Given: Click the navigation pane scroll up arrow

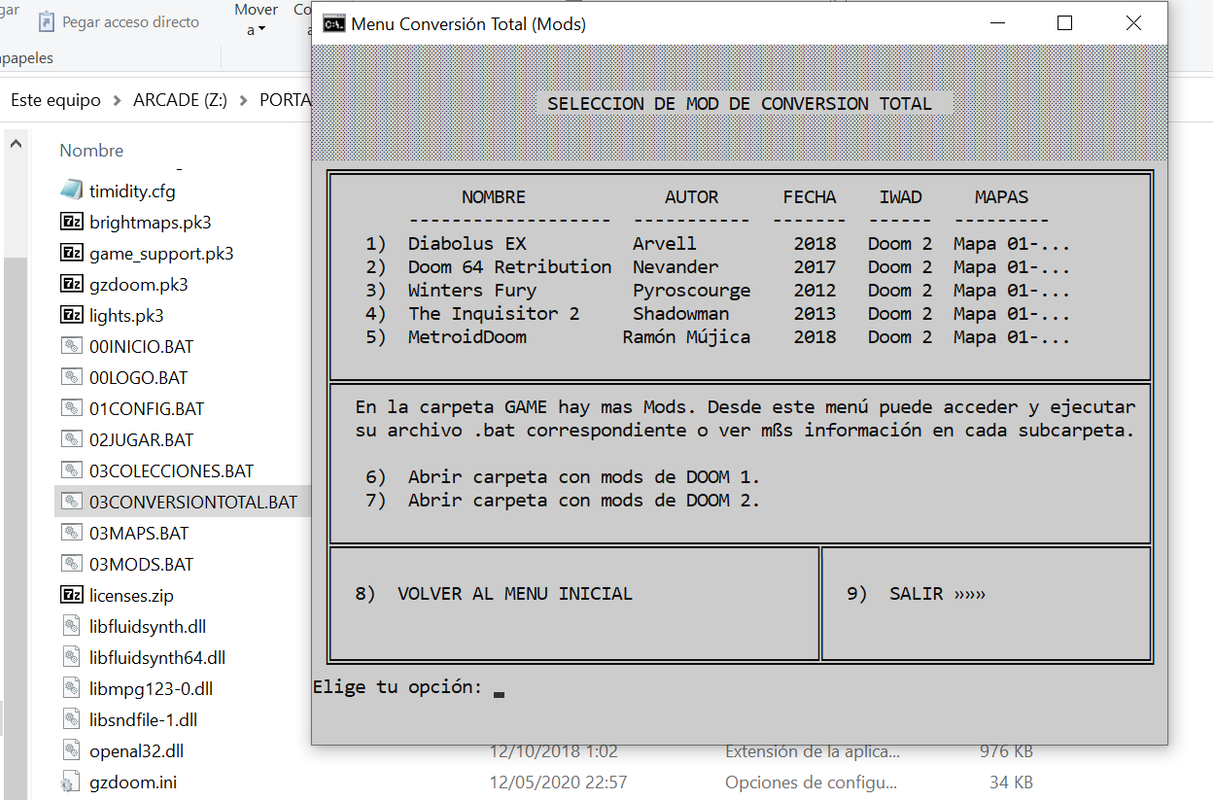Looking at the screenshot, I should click(x=15, y=143).
